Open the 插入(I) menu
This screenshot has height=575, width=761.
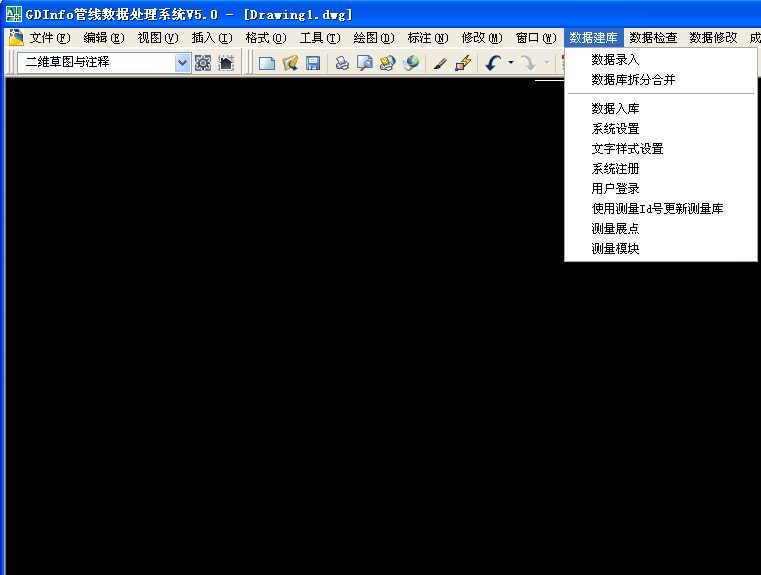(x=212, y=38)
